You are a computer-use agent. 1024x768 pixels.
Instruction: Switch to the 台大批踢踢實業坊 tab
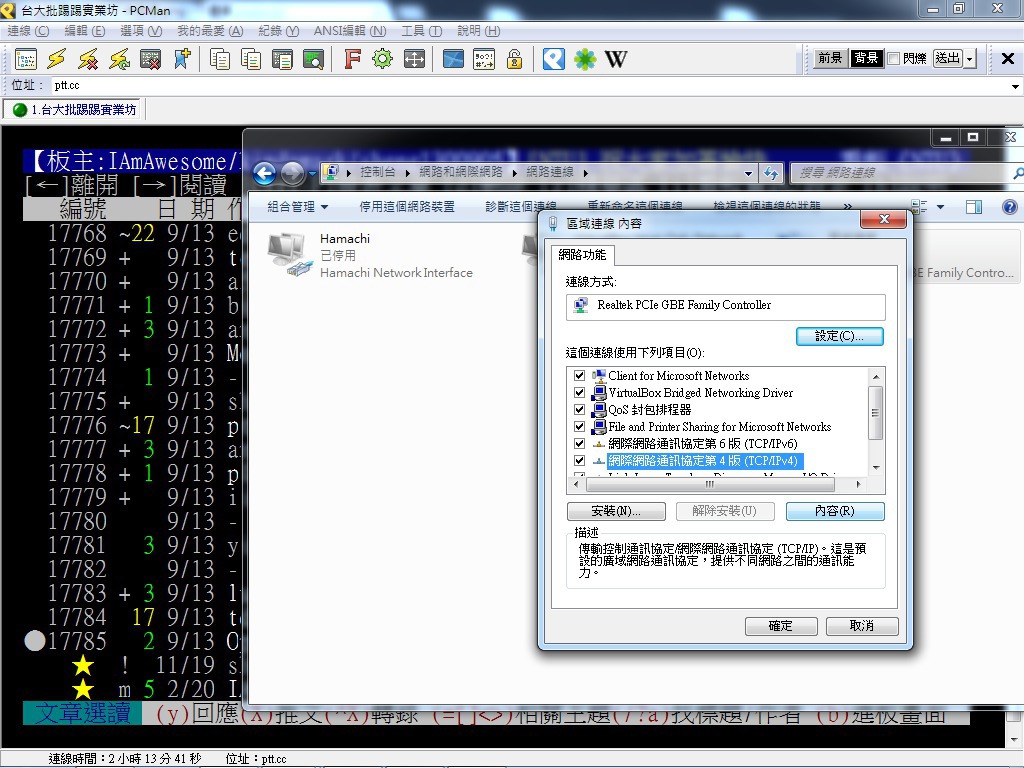[74, 109]
